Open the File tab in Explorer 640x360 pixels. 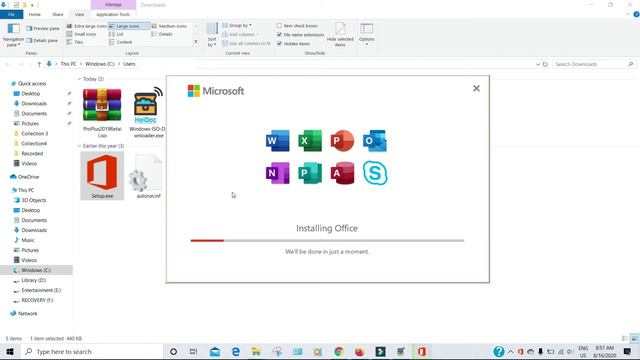(x=11, y=14)
